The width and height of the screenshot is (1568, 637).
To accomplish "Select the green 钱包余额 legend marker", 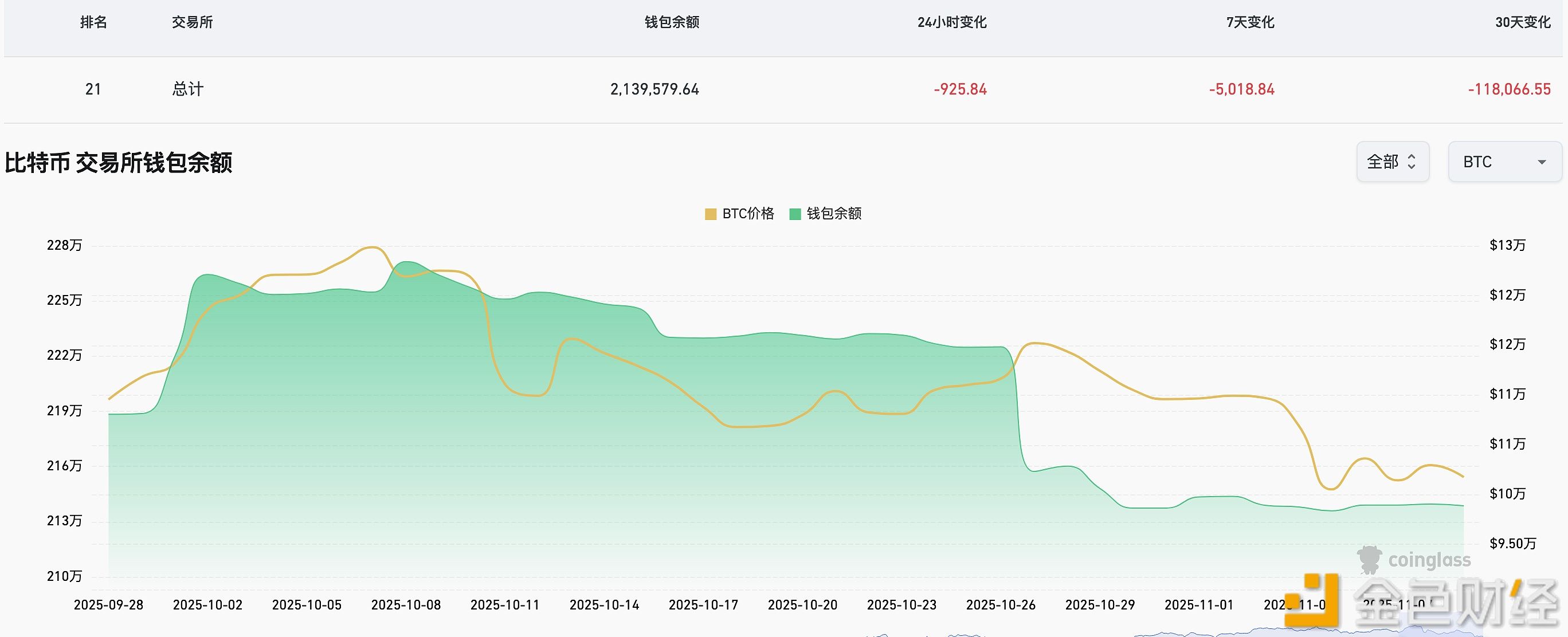I will pyautogui.click(x=795, y=214).
